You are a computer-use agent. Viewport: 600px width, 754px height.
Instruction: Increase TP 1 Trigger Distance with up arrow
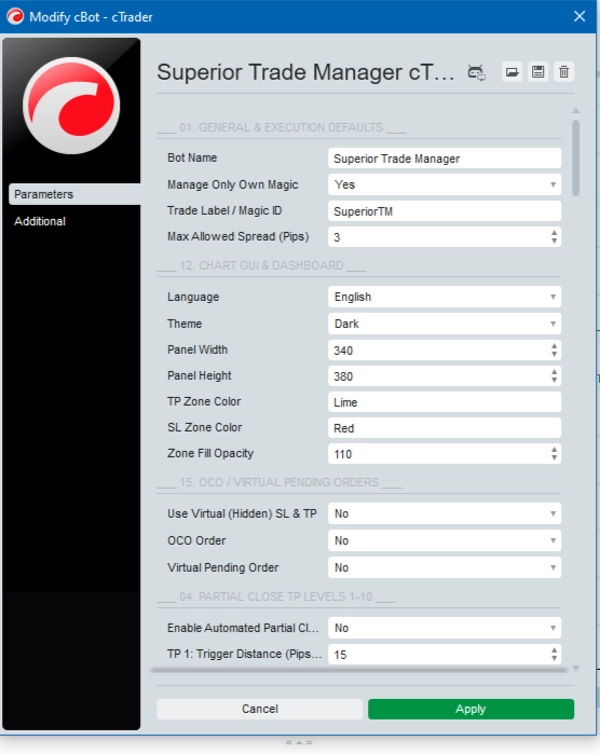pyautogui.click(x=554, y=650)
